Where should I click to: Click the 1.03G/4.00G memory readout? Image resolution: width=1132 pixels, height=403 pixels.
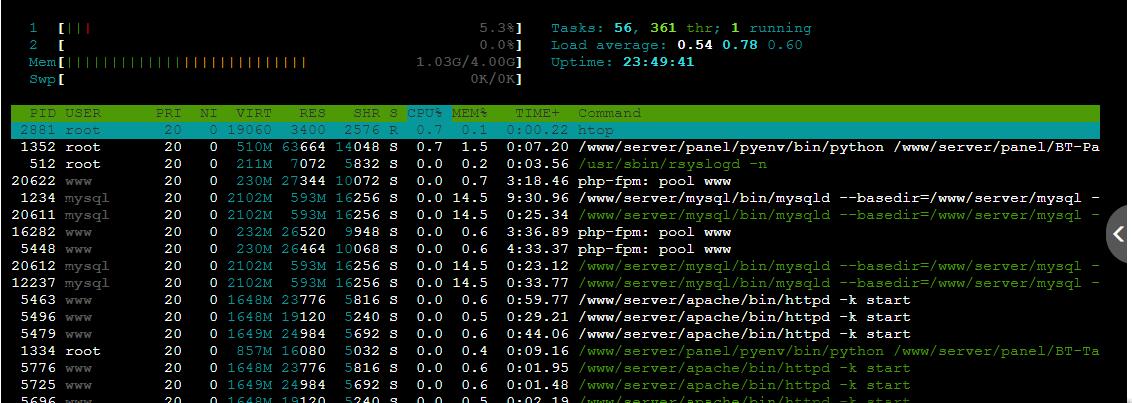click(465, 62)
